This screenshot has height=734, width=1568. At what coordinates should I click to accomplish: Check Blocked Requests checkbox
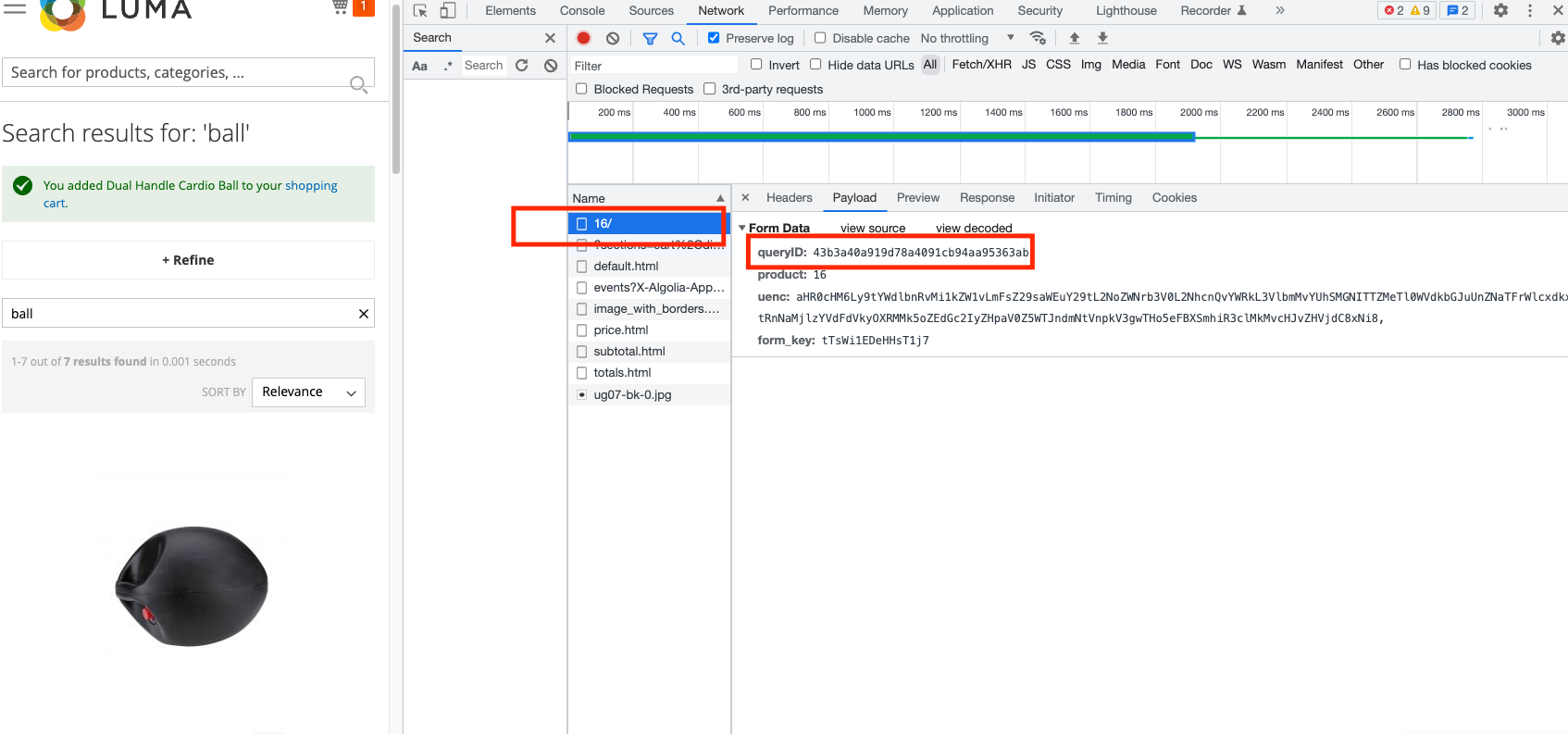pos(581,89)
